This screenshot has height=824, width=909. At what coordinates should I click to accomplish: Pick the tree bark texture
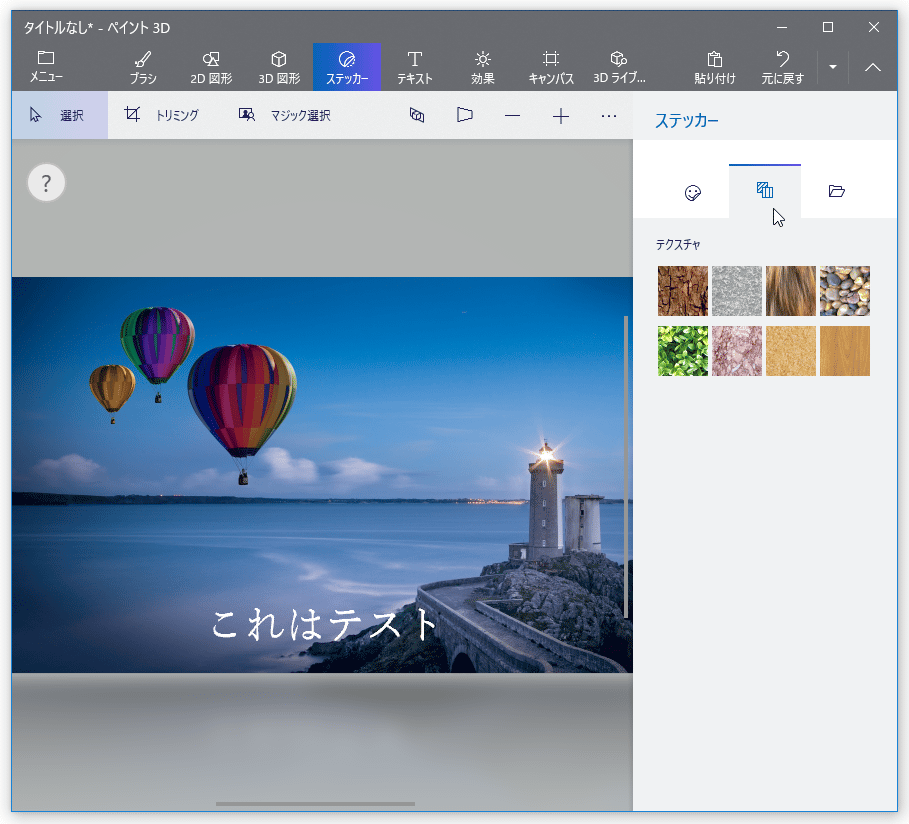tap(683, 291)
